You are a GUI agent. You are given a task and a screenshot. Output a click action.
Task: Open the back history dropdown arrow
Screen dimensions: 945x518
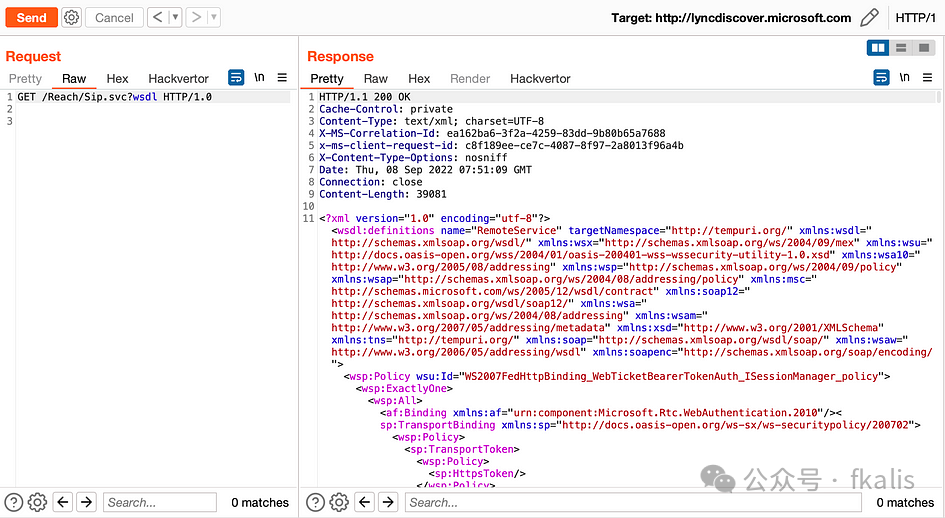click(175, 17)
